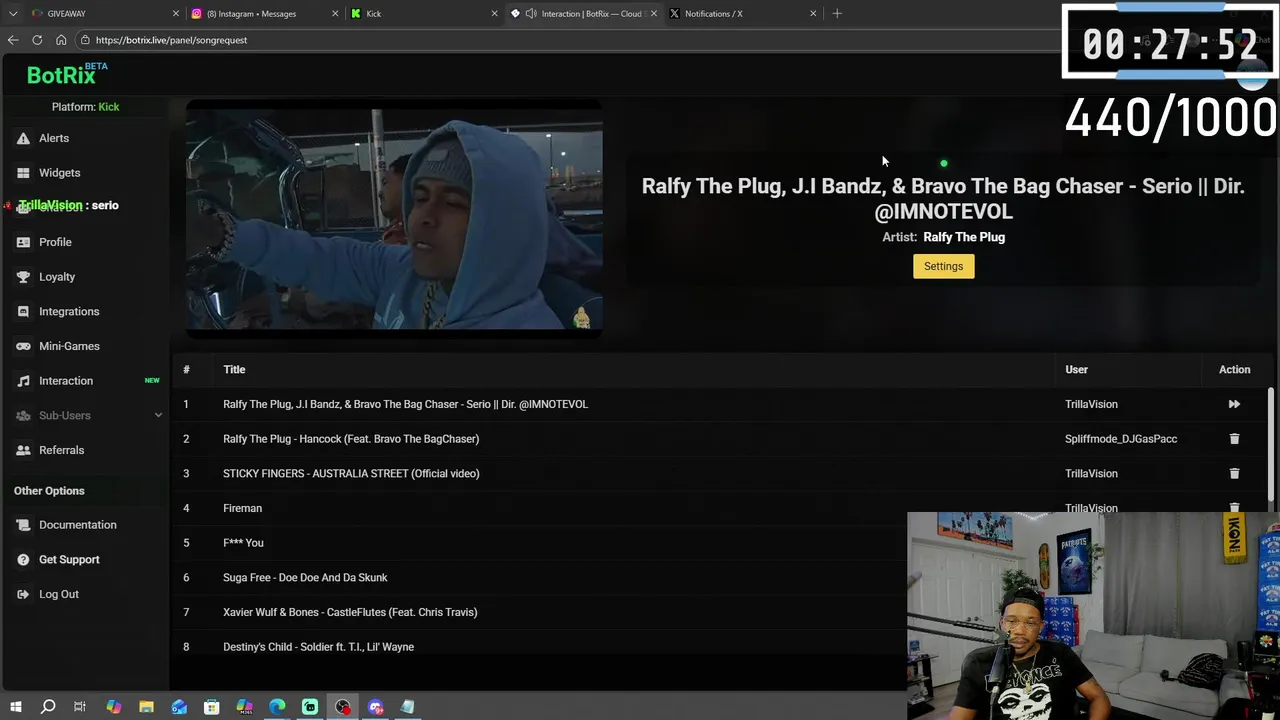Click the Referrals people icon
This screenshot has height=720, width=1280.
[x=23, y=450]
